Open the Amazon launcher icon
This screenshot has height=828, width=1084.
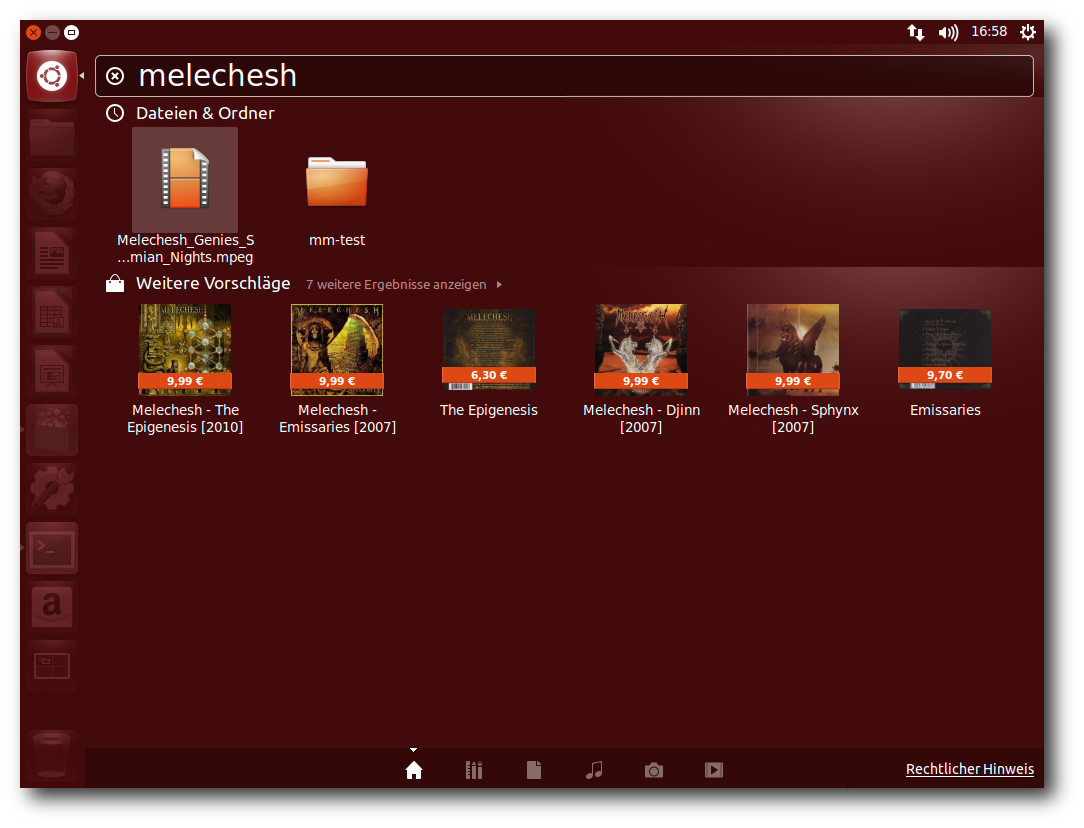click(x=52, y=608)
